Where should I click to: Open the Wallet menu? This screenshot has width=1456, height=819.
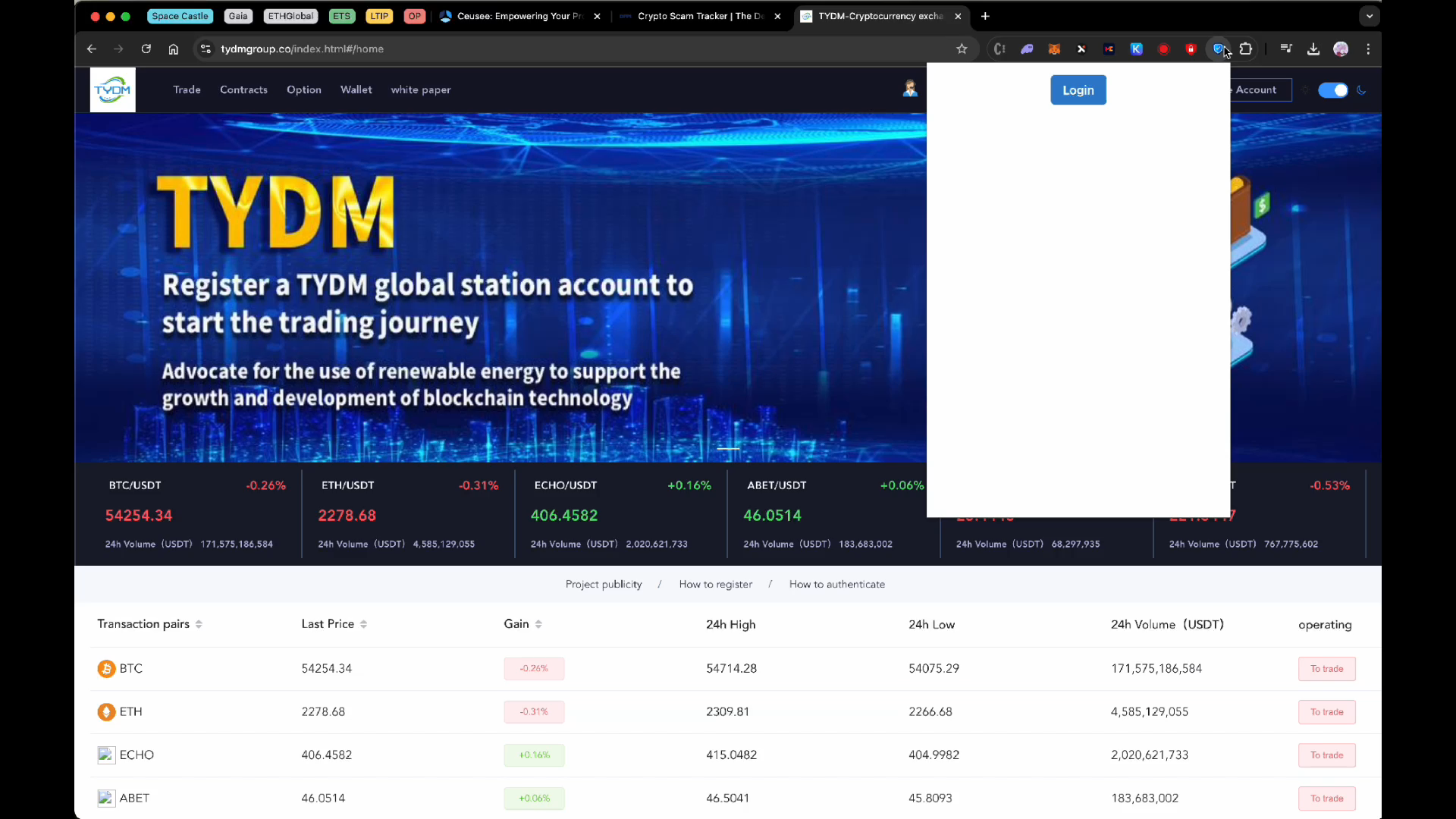[x=356, y=89]
